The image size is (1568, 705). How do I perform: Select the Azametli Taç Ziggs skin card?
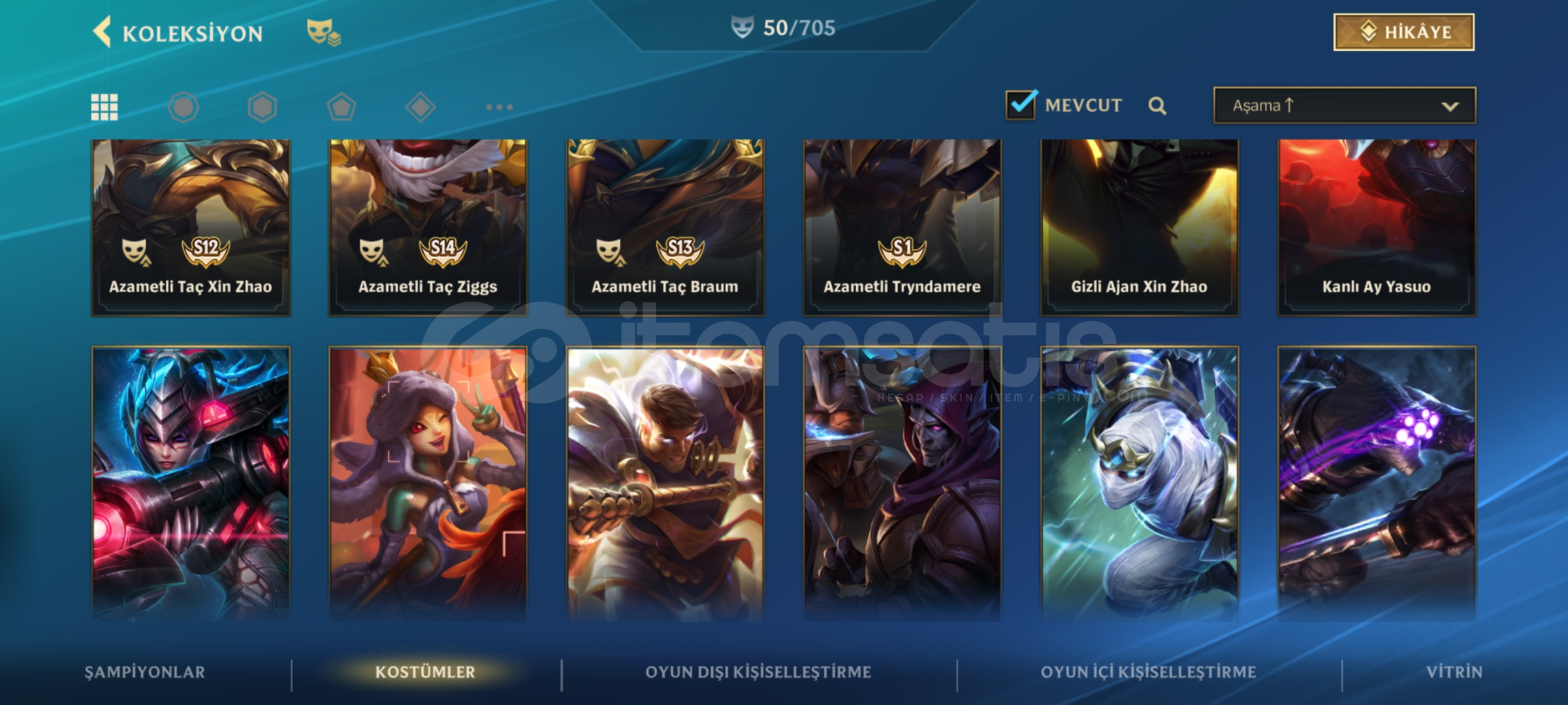(428, 227)
